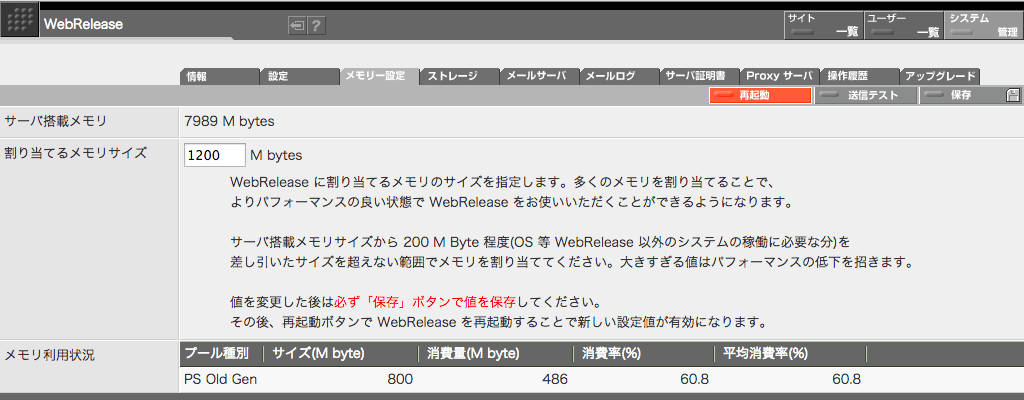Click the サイズ(M byte) column header
Image resolution: width=1024 pixels, height=400 pixels.
point(318,354)
